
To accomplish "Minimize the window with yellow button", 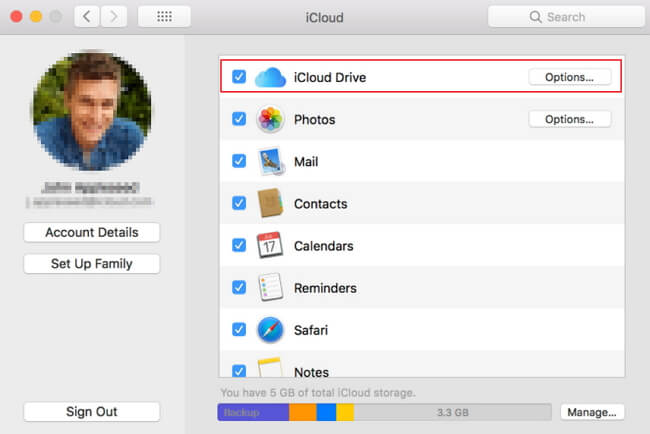I will pyautogui.click(x=36, y=17).
